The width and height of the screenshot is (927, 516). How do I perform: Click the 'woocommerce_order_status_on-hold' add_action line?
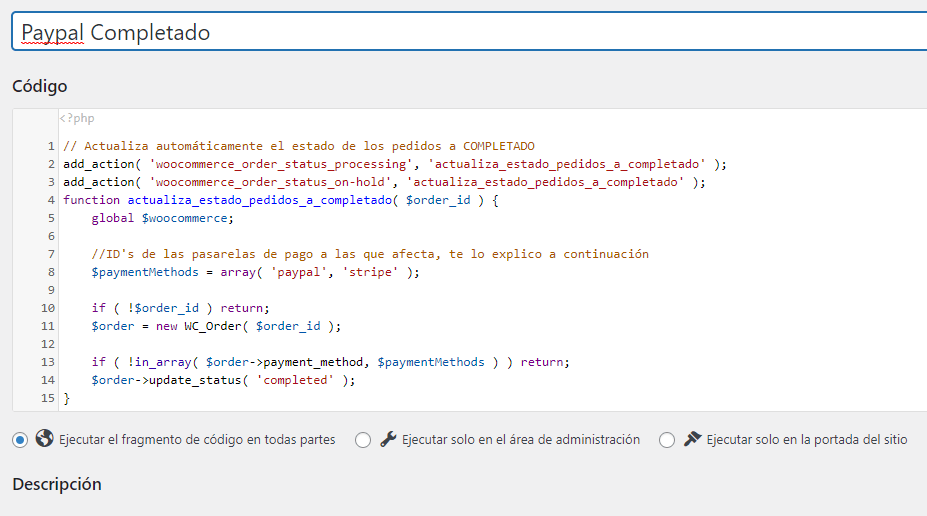(x=384, y=182)
